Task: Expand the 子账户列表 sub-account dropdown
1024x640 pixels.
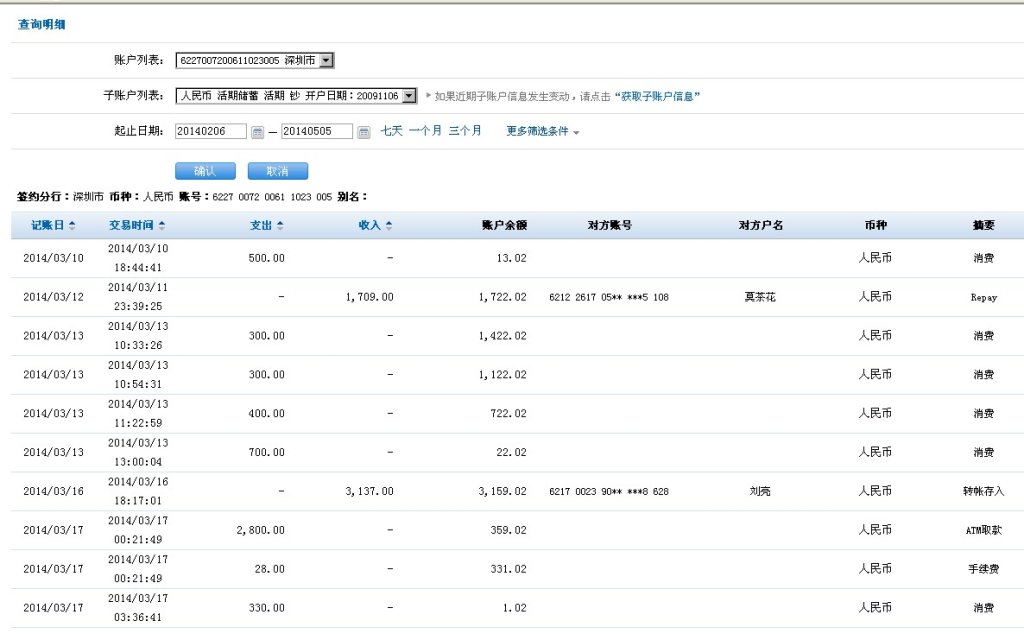Action: [408, 96]
